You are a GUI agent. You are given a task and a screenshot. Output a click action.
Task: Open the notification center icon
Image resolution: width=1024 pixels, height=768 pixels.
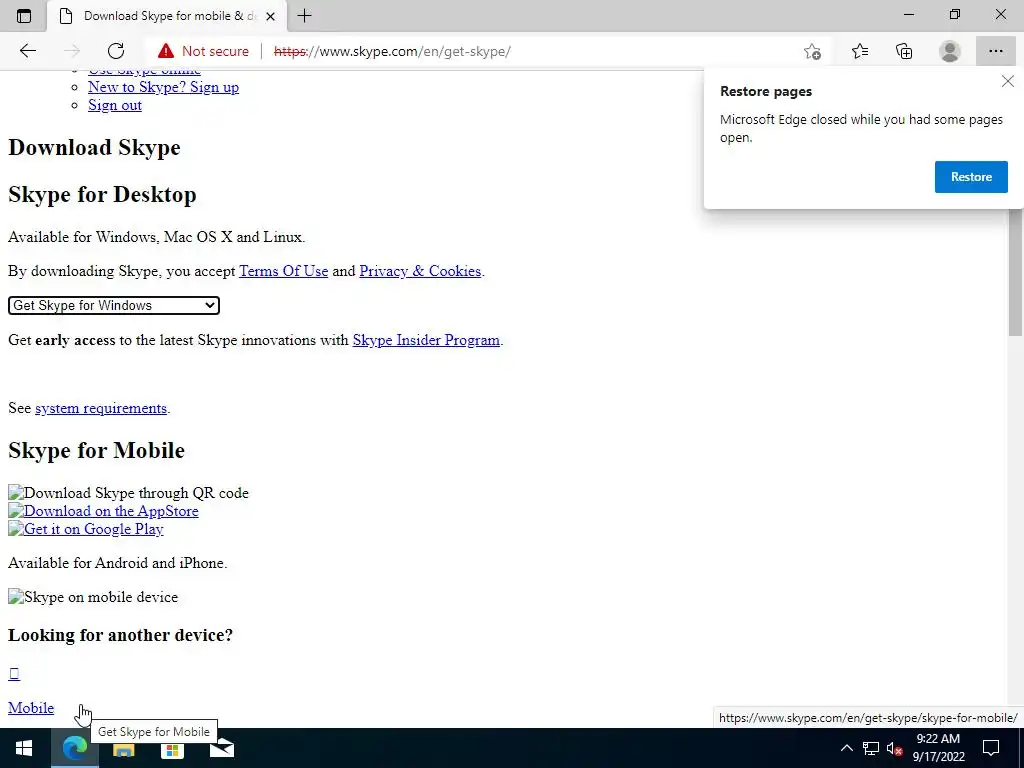pos(991,748)
